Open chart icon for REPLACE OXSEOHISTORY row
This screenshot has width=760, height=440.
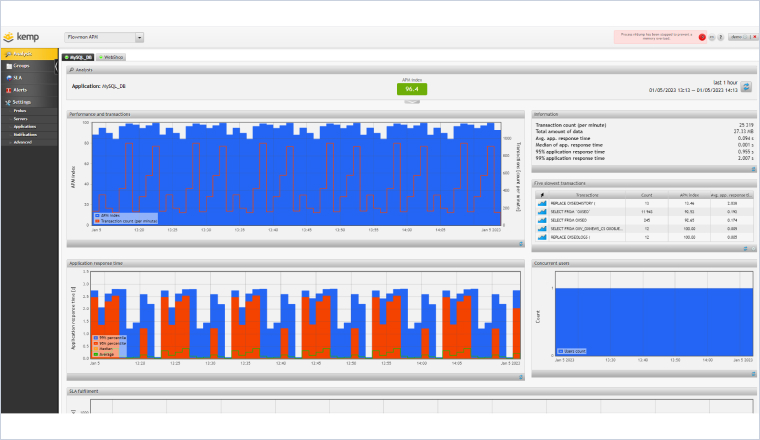point(541,201)
